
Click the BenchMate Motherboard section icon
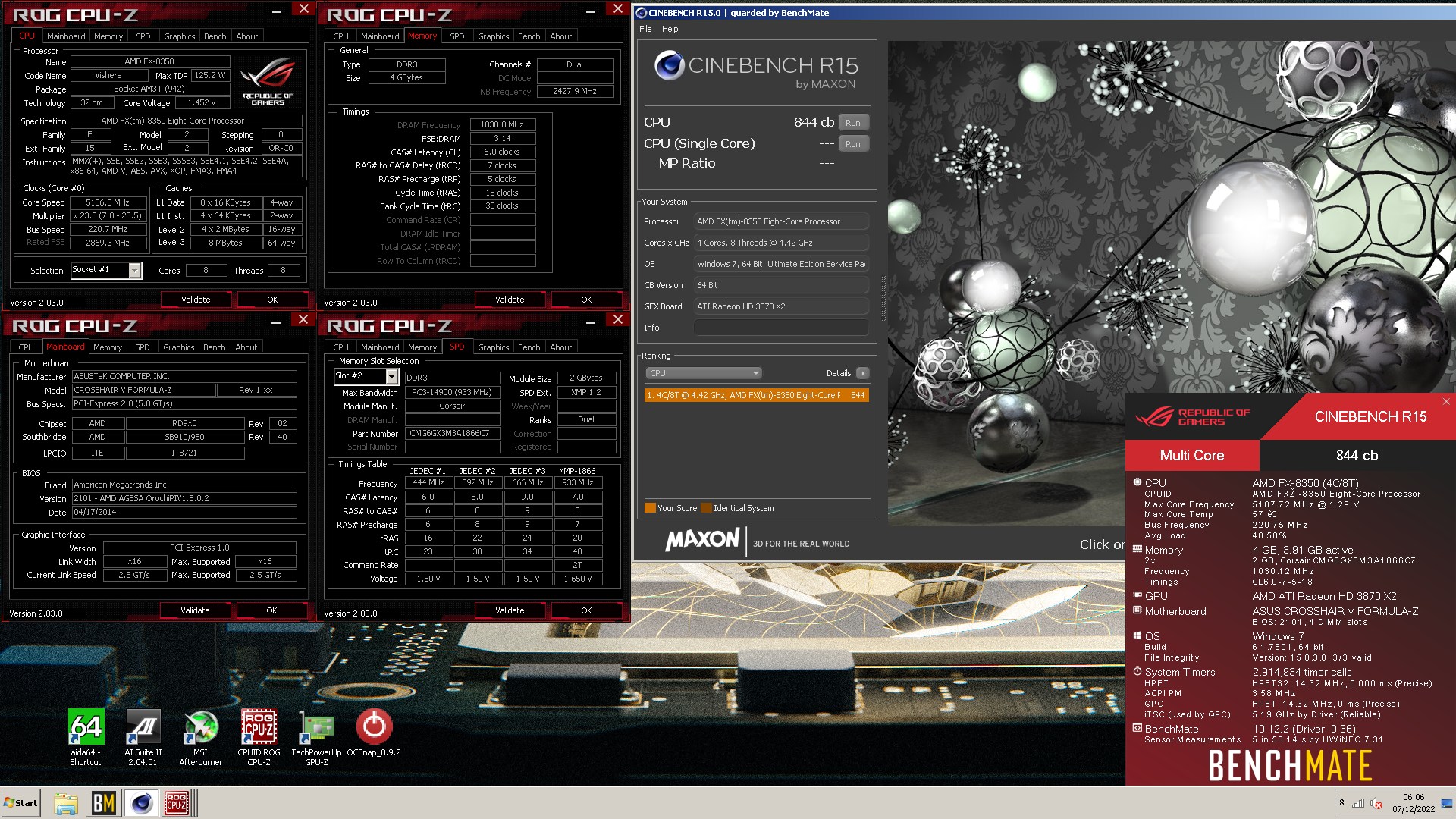coord(1137,610)
